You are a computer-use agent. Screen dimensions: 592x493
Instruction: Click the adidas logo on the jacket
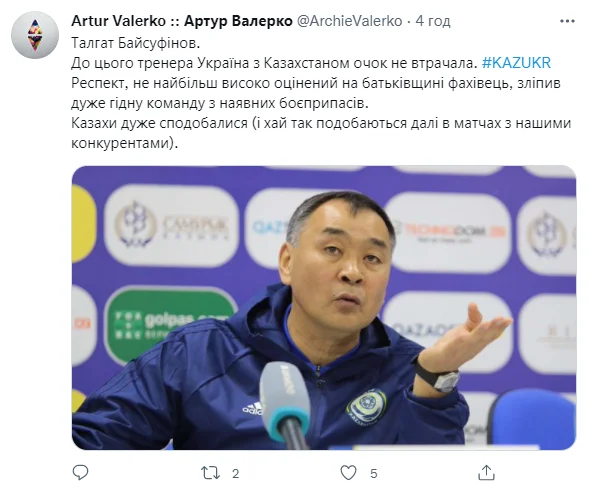click(252, 408)
